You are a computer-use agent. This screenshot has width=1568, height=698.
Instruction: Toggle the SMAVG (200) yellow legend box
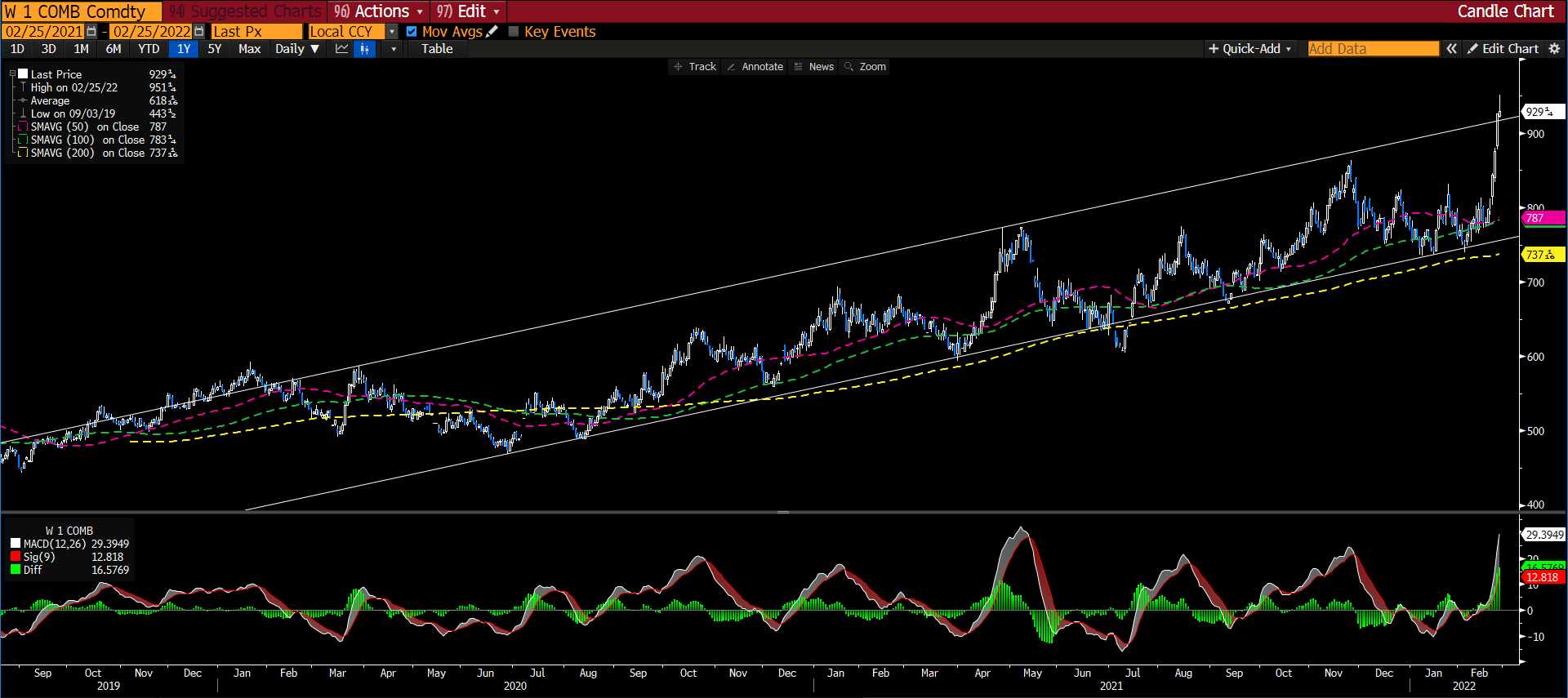24,153
